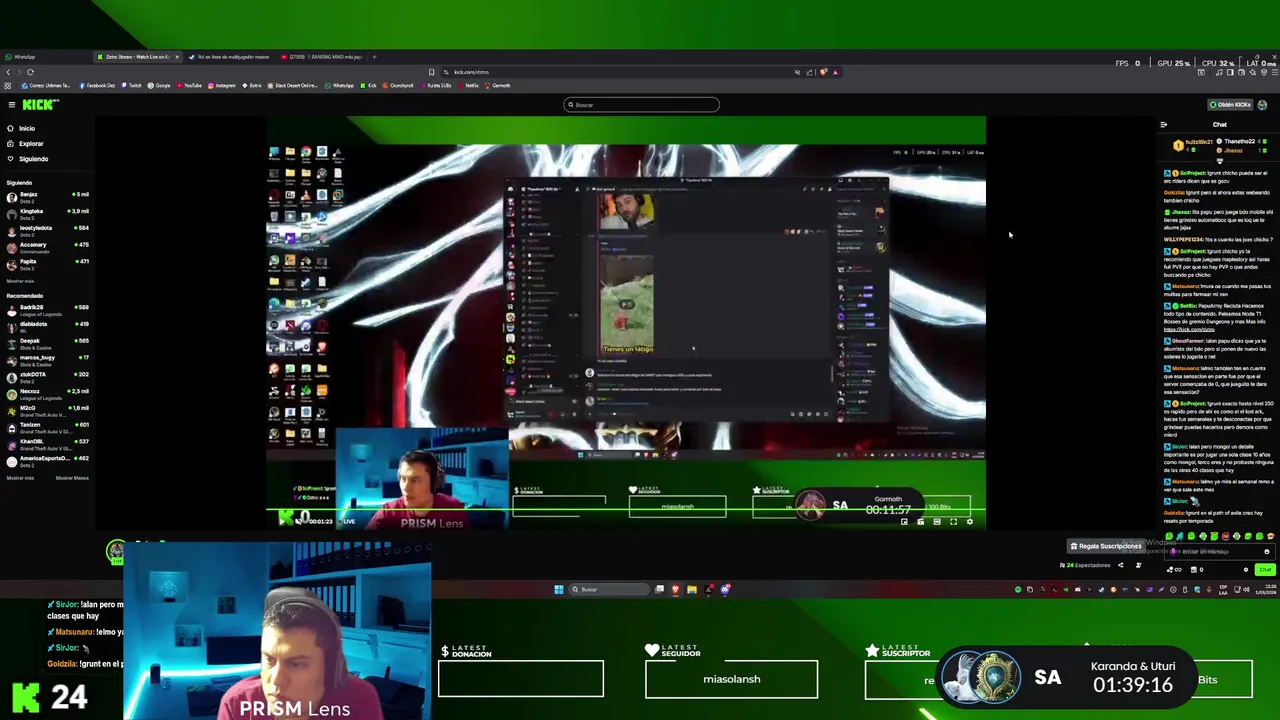Viewport: 1280px width, 720px height.
Task: Toggle fullscreen on the video player
Action: pyautogui.click(x=953, y=521)
